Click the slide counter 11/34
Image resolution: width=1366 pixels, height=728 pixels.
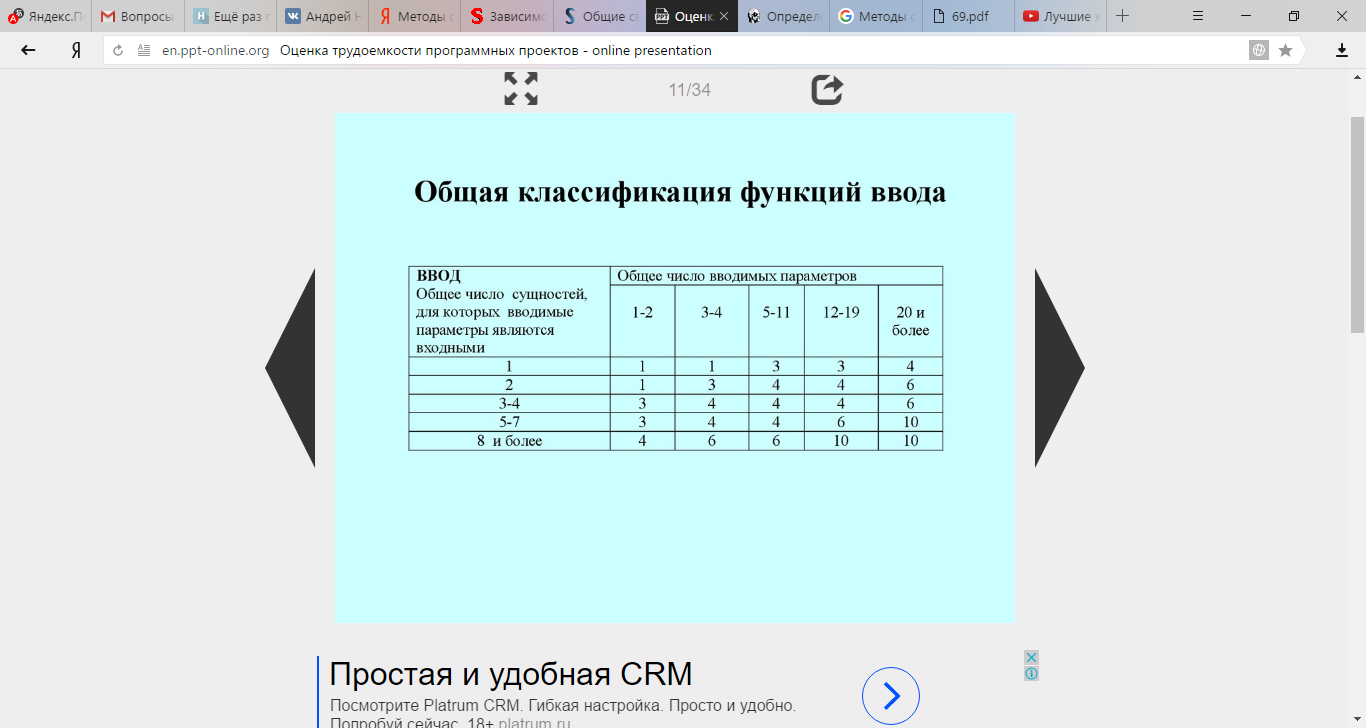[690, 90]
